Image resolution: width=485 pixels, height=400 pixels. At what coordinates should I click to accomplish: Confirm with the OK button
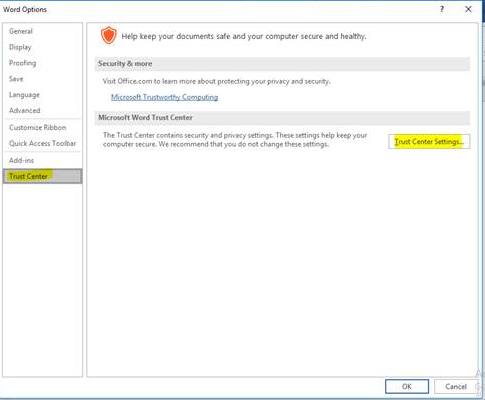pos(407,387)
